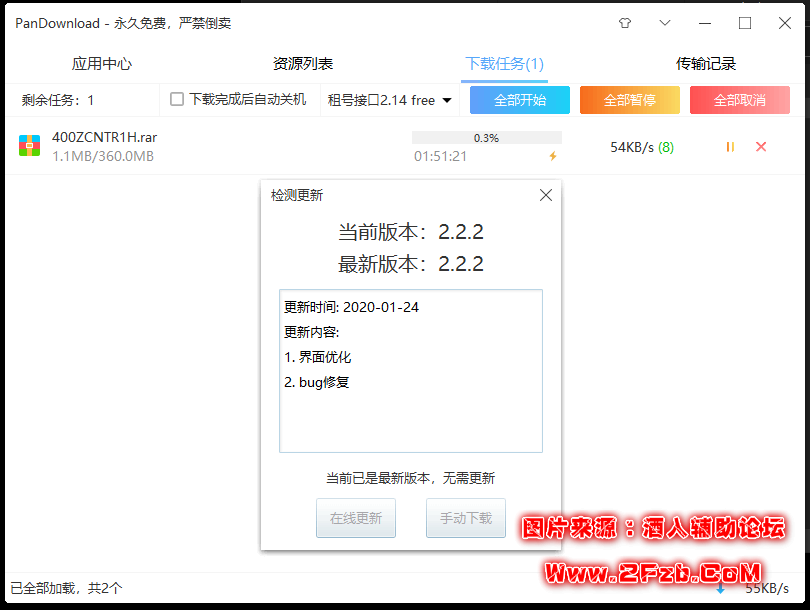This screenshot has height=610, width=810.
Task: Click 最新版本: 2.2.2 text
Action: point(411,264)
